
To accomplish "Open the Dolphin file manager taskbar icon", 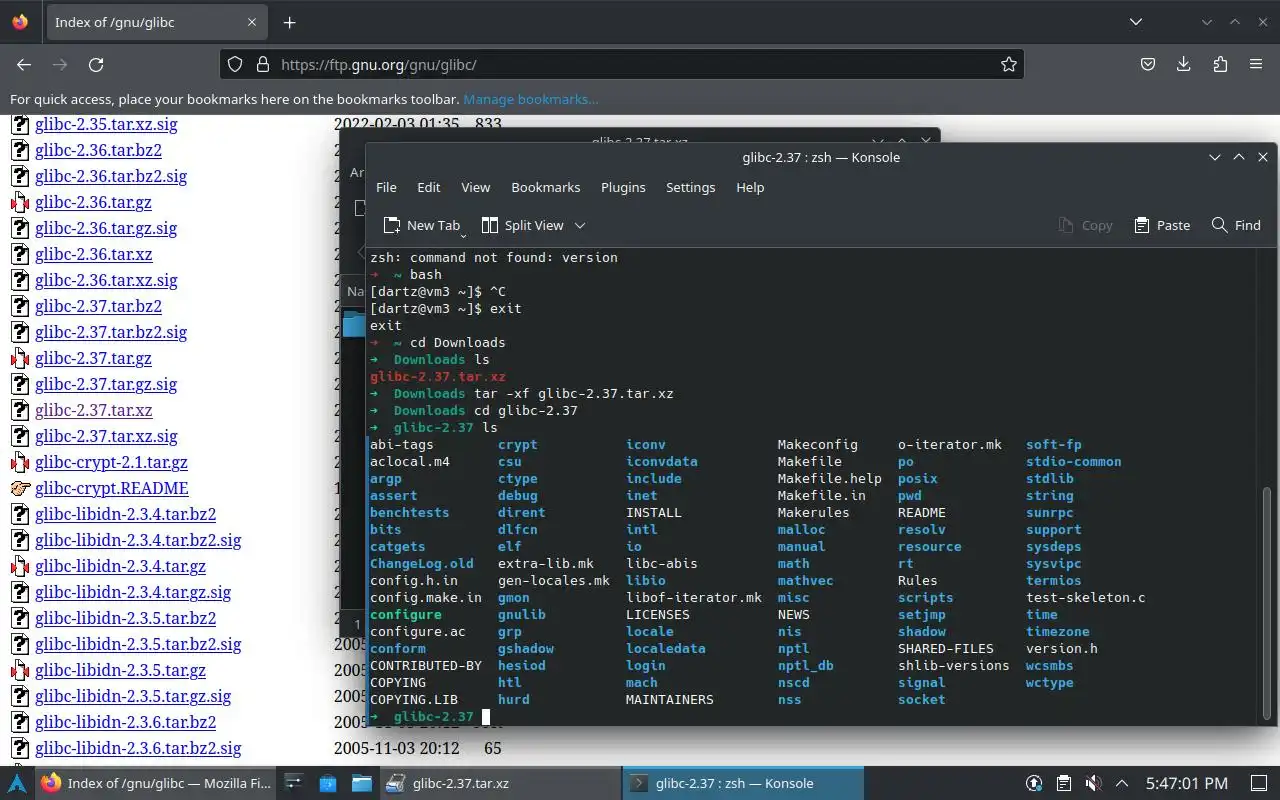I will pos(361,783).
